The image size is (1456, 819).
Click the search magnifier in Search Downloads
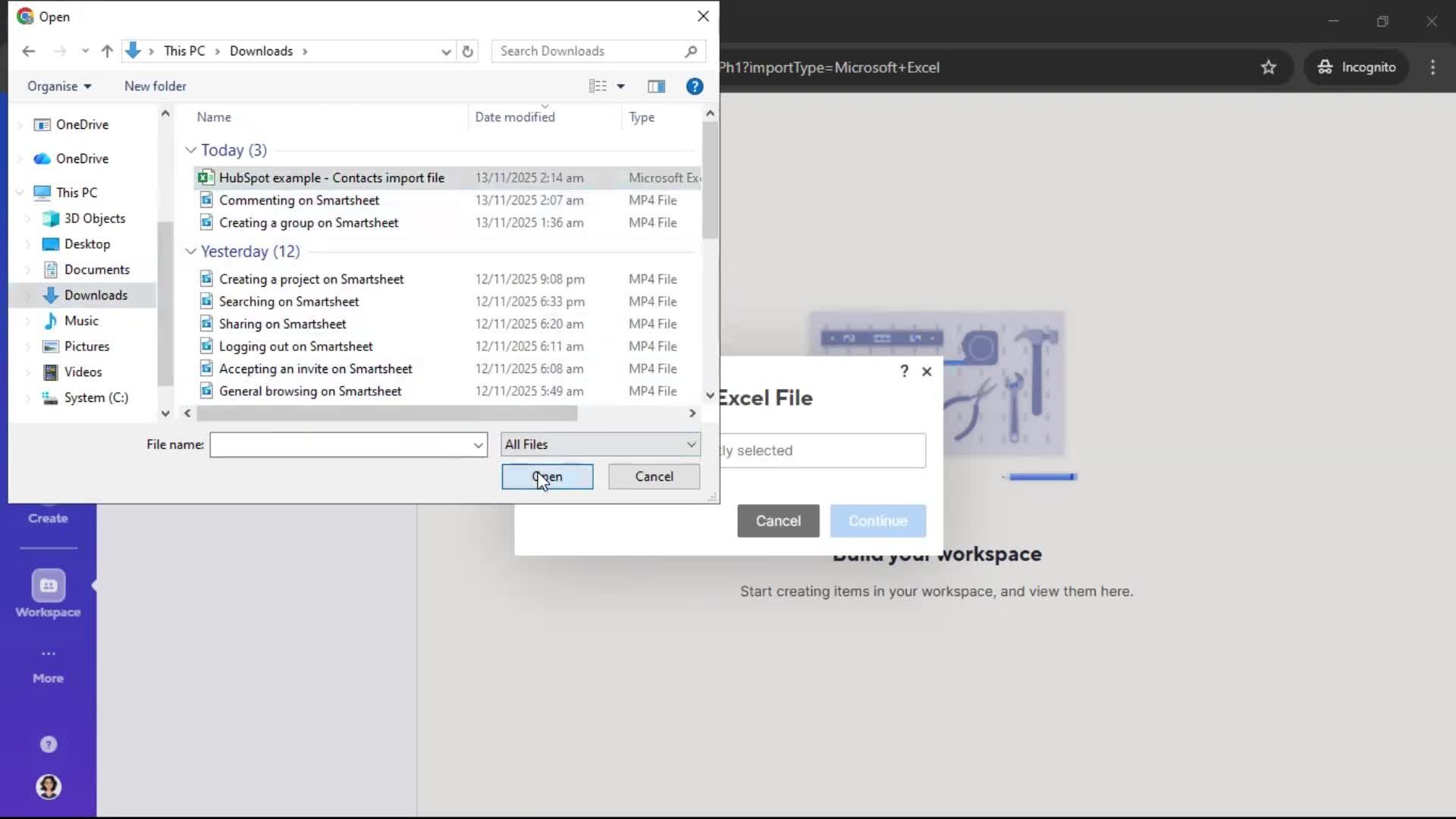point(691,52)
